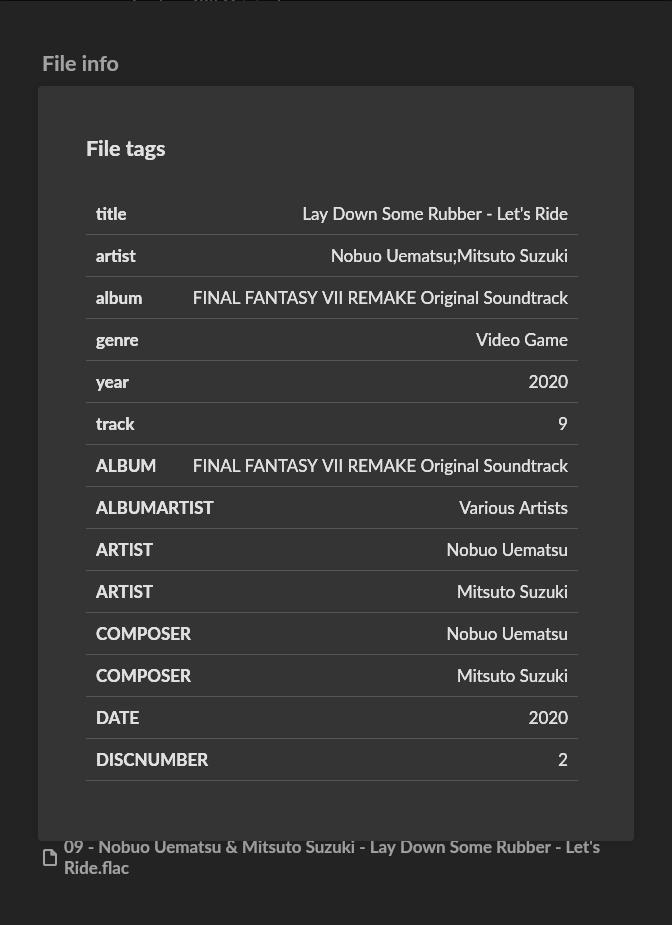Open the Let's Ride.flac file name
The height and width of the screenshot is (925, 672).
tap(331, 857)
